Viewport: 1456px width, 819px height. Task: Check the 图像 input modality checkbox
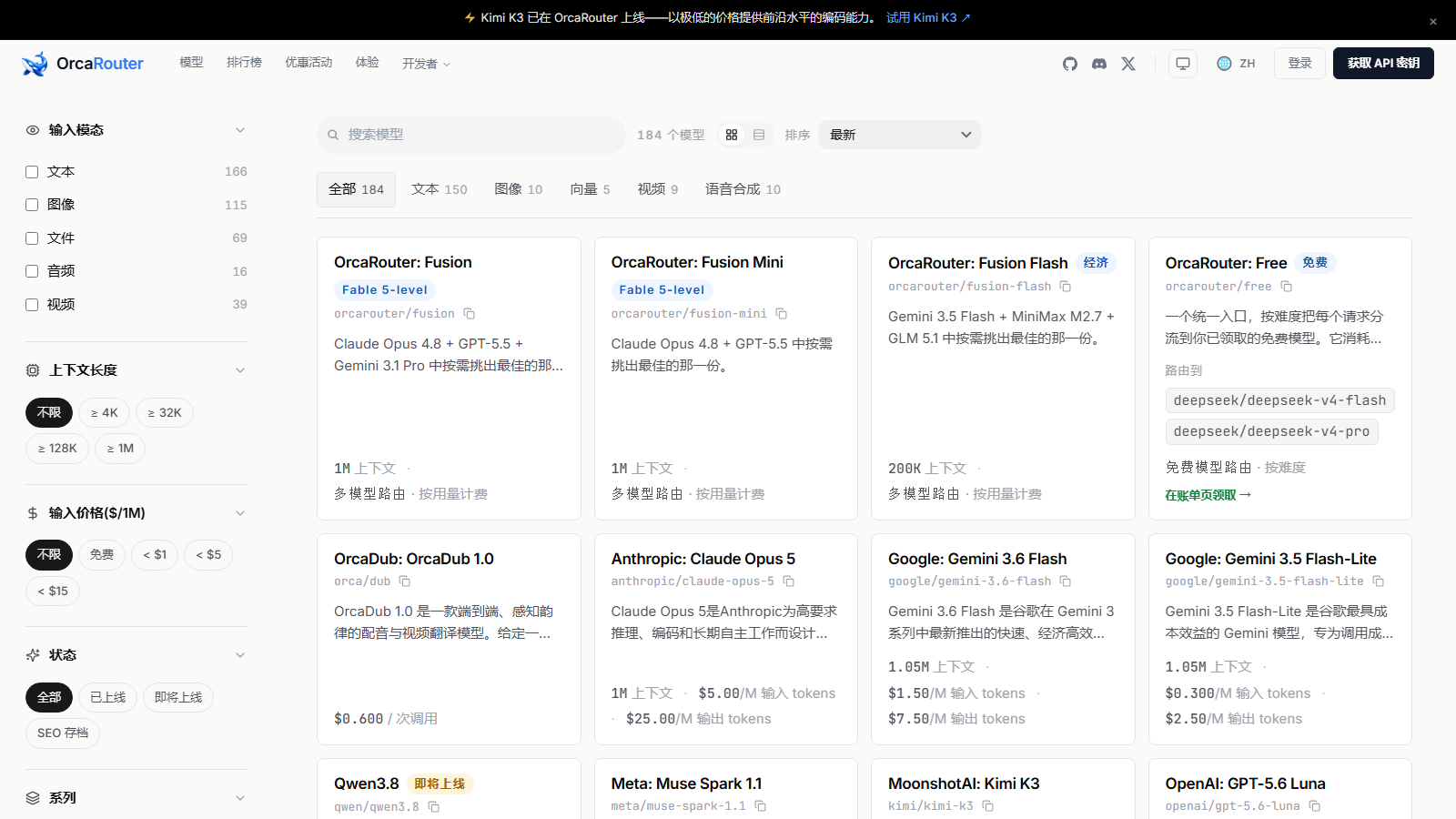click(x=32, y=205)
